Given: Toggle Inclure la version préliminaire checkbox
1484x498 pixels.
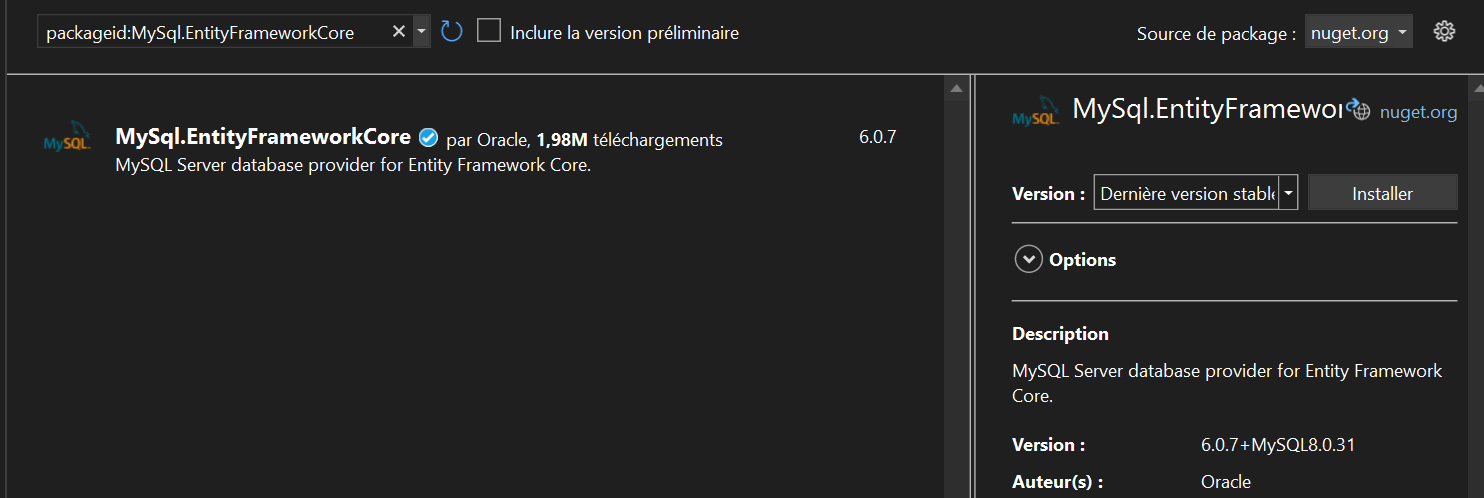Looking at the screenshot, I should pyautogui.click(x=489, y=31).
